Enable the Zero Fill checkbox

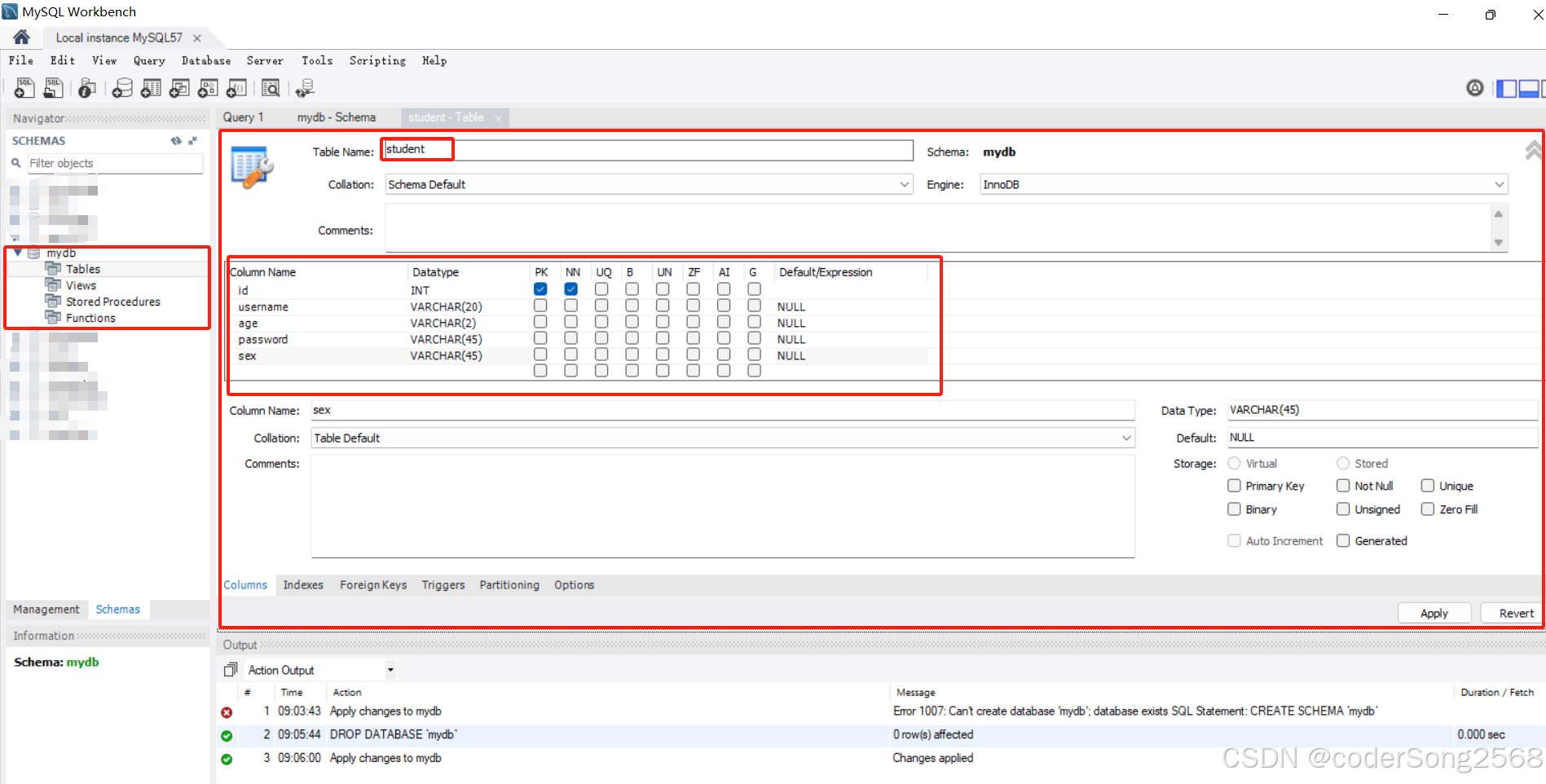1428,509
